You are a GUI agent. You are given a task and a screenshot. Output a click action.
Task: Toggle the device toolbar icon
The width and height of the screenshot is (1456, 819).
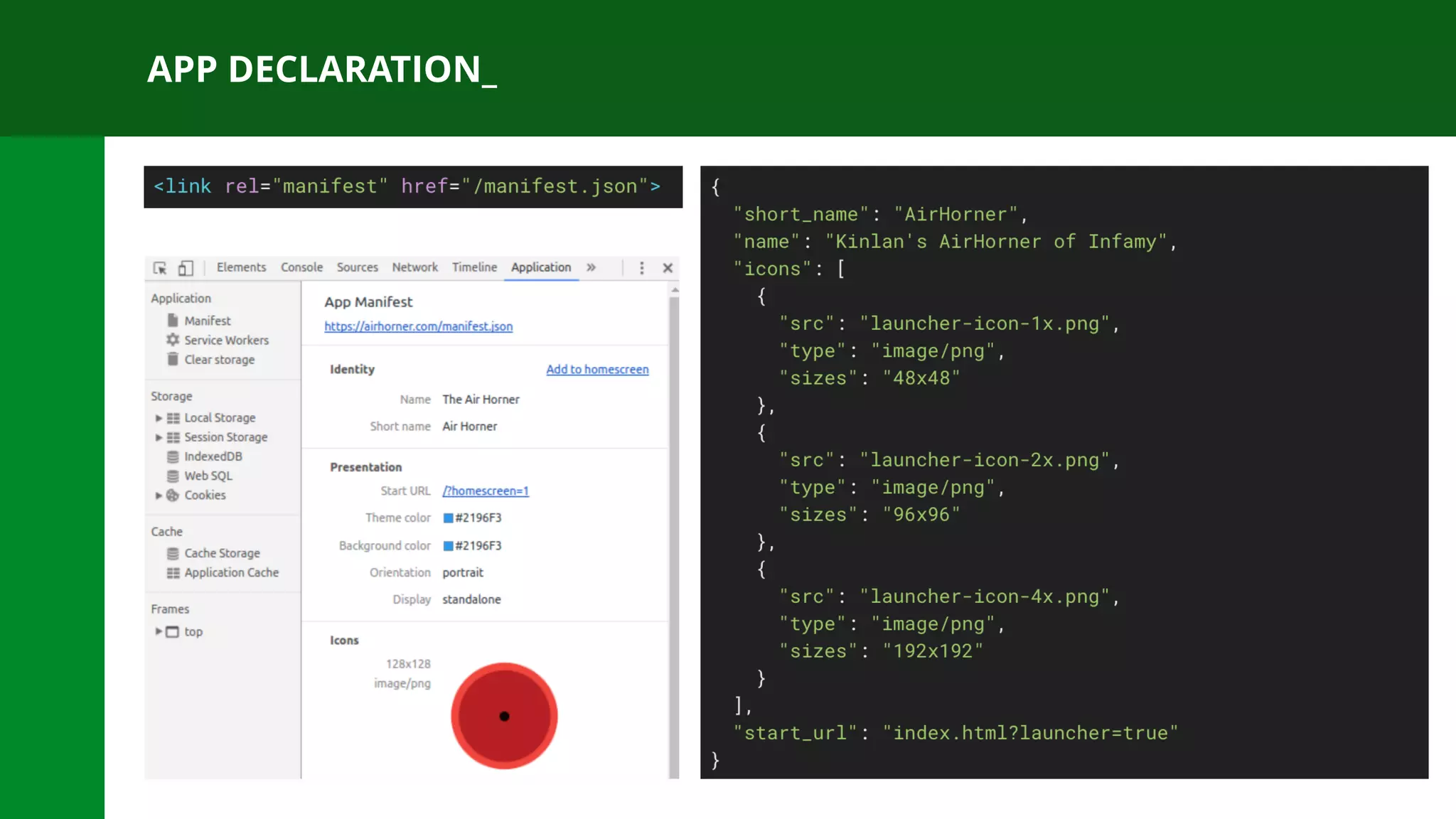pos(186,268)
